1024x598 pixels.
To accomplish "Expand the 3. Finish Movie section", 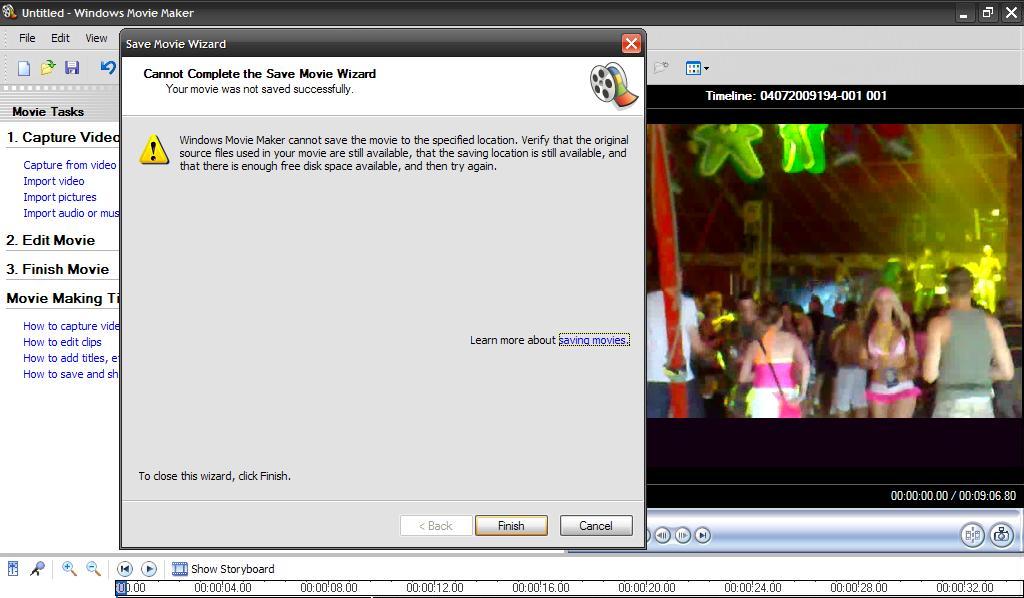I will [x=57, y=269].
